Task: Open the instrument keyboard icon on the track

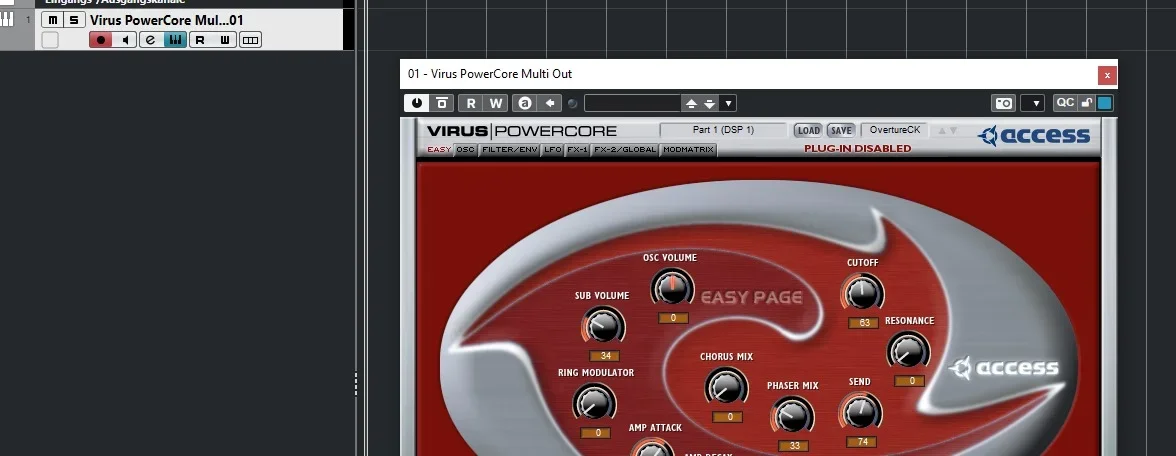Action: (175, 40)
